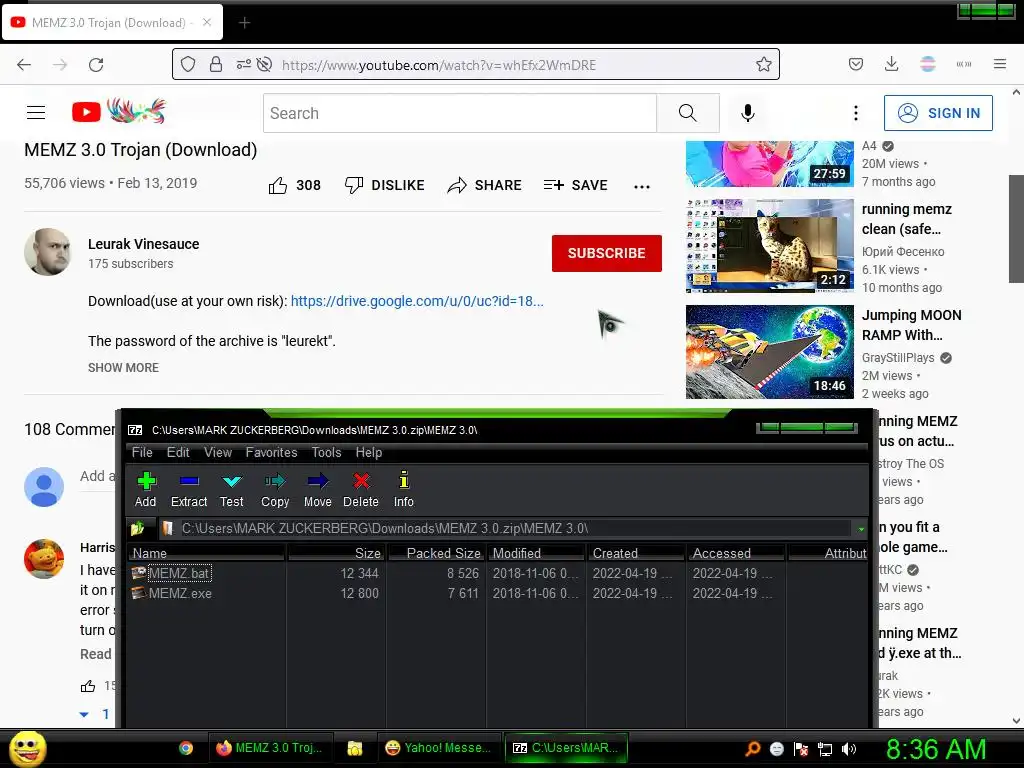Open the Jumping MOON RAMP video thumbnail

tap(769, 351)
